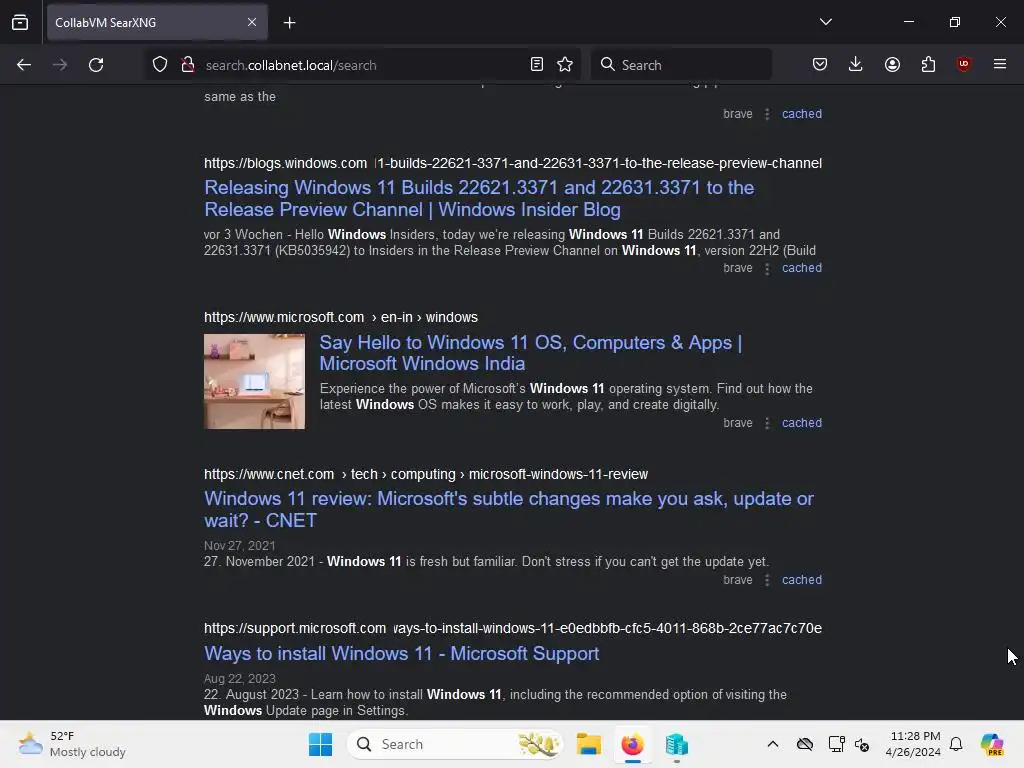The height and width of the screenshot is (768, 1024).
Task: Switch to the CollabVM SearXNG tab
Action: 157,22
